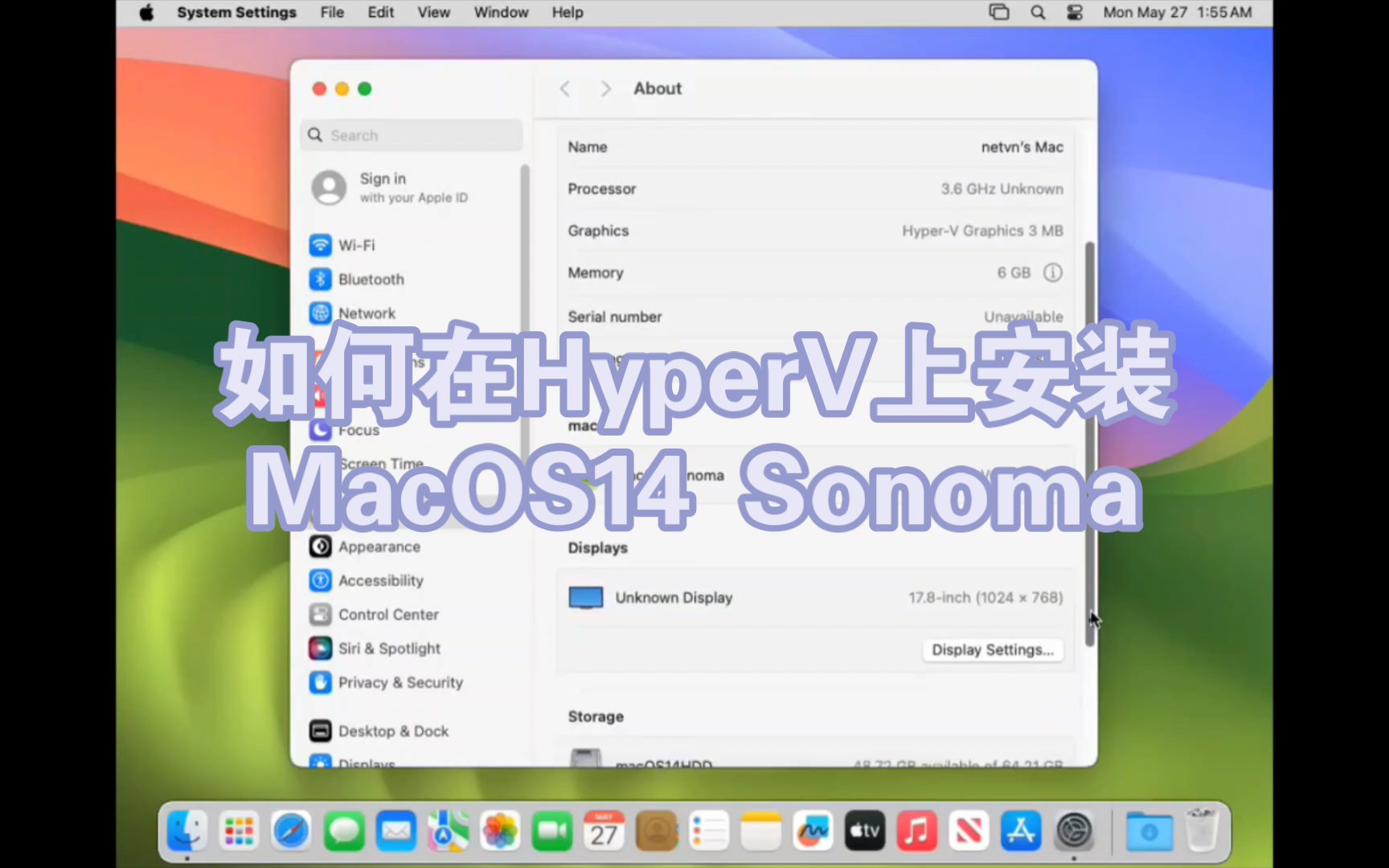Go forward using the right chevron

click(605, 89)
